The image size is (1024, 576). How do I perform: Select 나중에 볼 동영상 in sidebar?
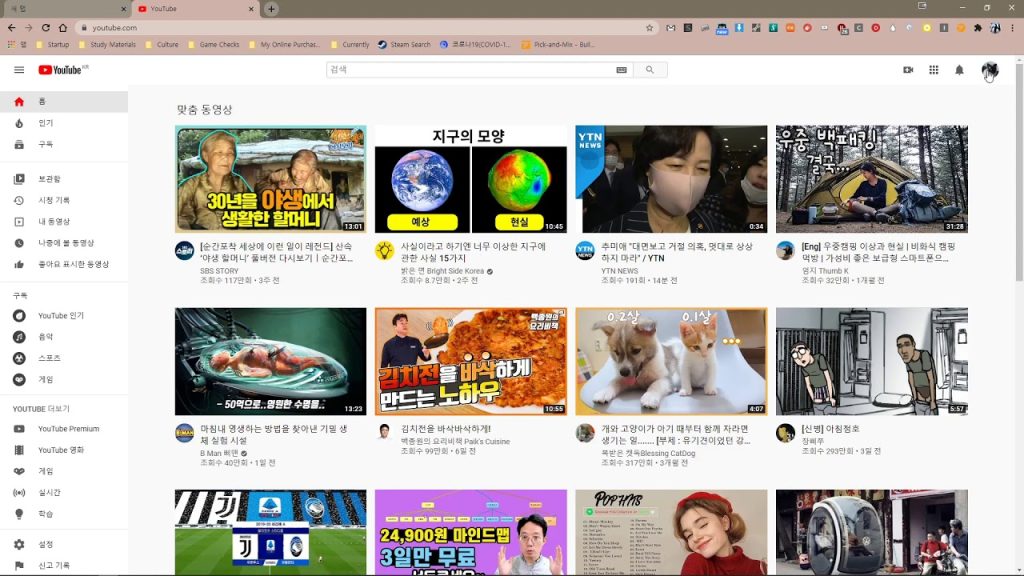tap(66, 243)
